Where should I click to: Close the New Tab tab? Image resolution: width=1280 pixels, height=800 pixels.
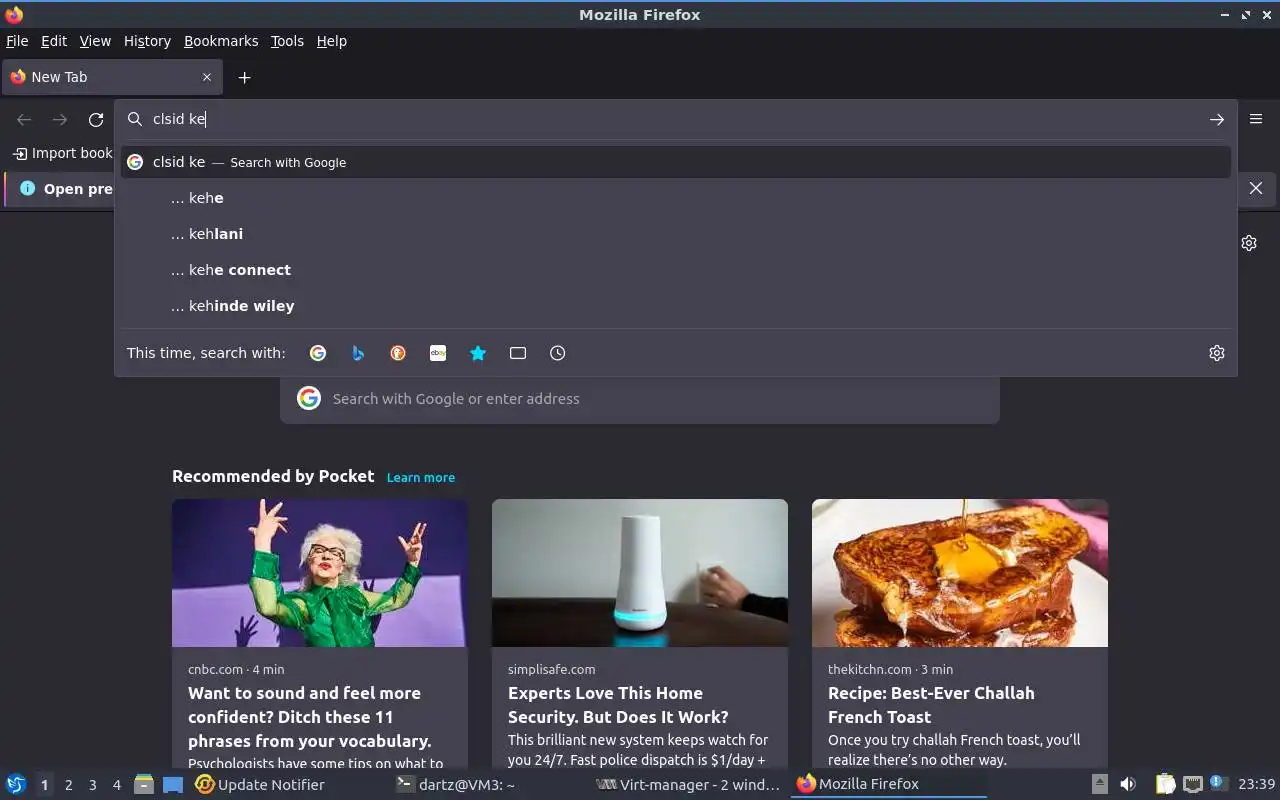pos(207,77)
